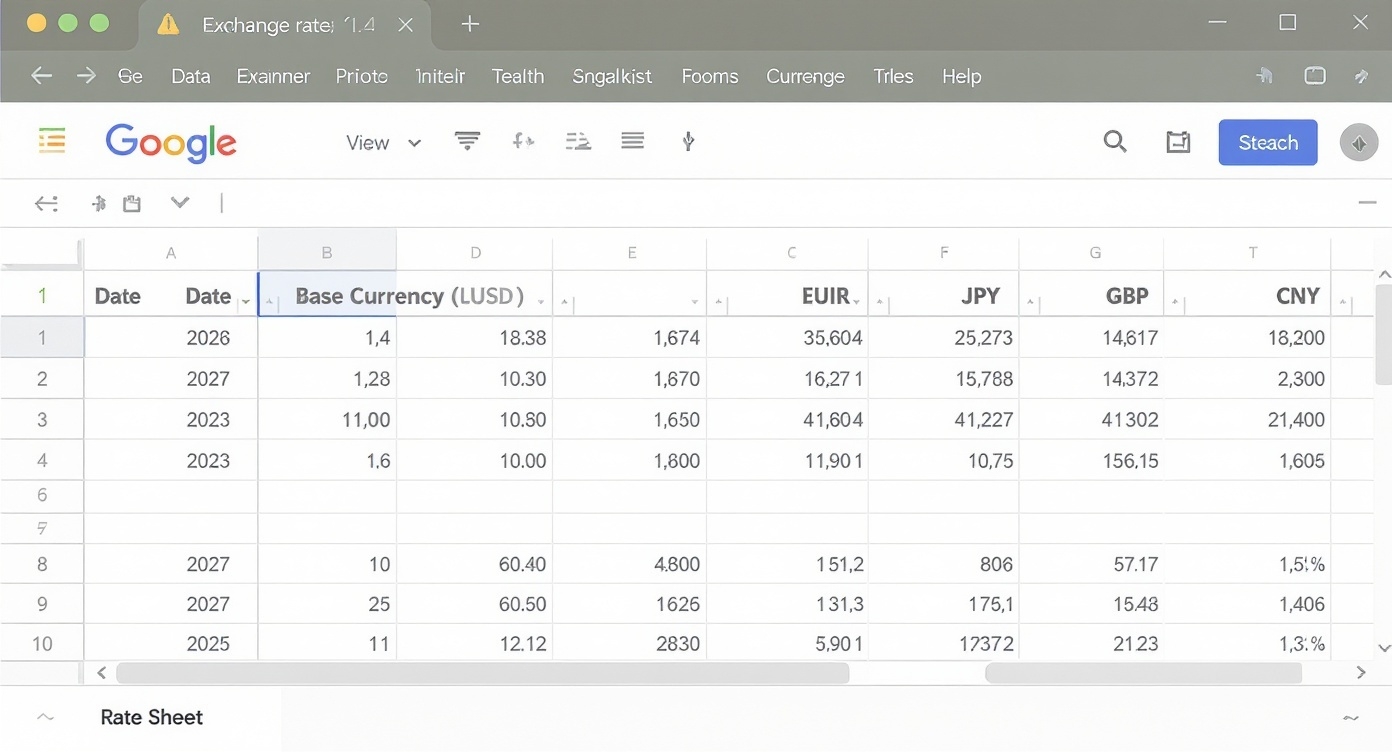This screenshot has width=1392, height=752.
Task: Click the microphone icon in toolbar
Action: 688,142
